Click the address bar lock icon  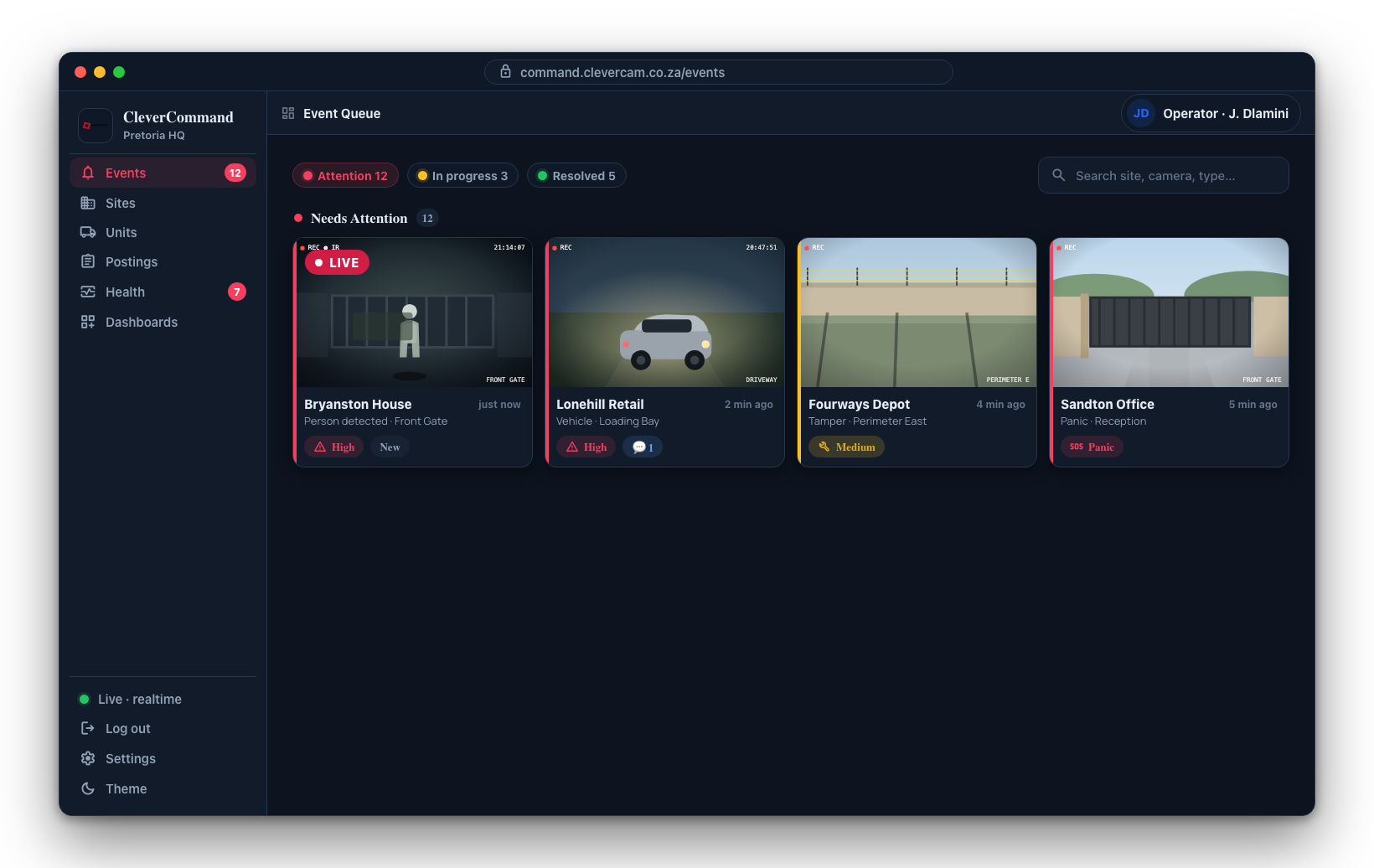click(505, 71)
